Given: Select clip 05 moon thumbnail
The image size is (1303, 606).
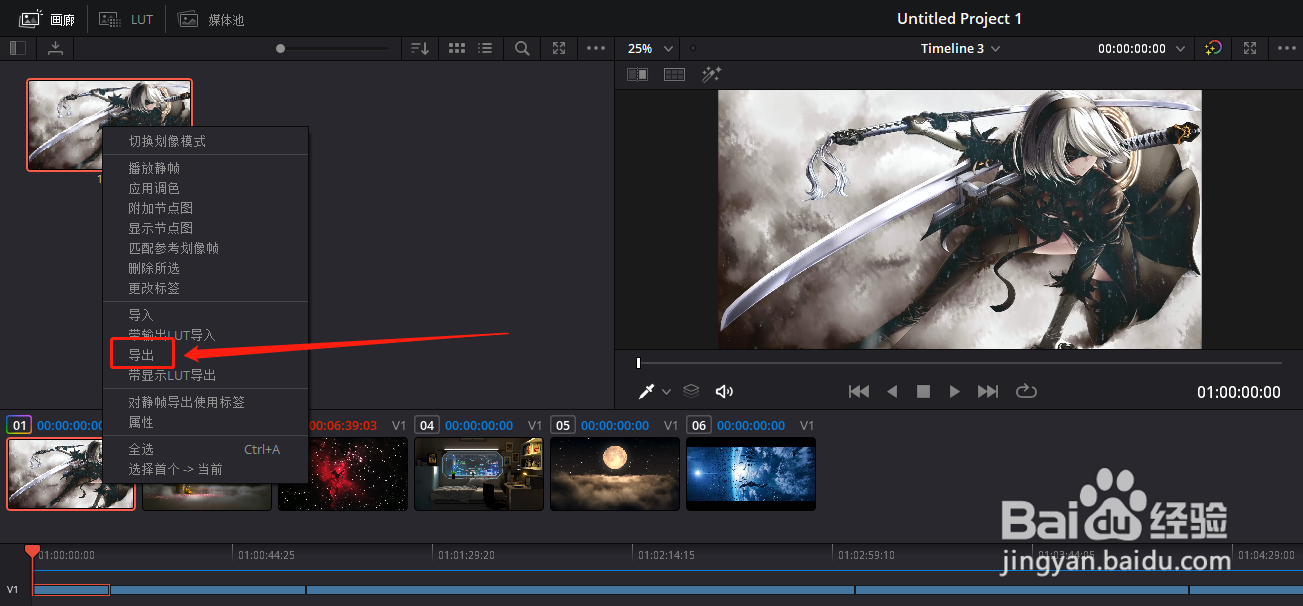Looking at the screenshot, I should pos(615,474).
